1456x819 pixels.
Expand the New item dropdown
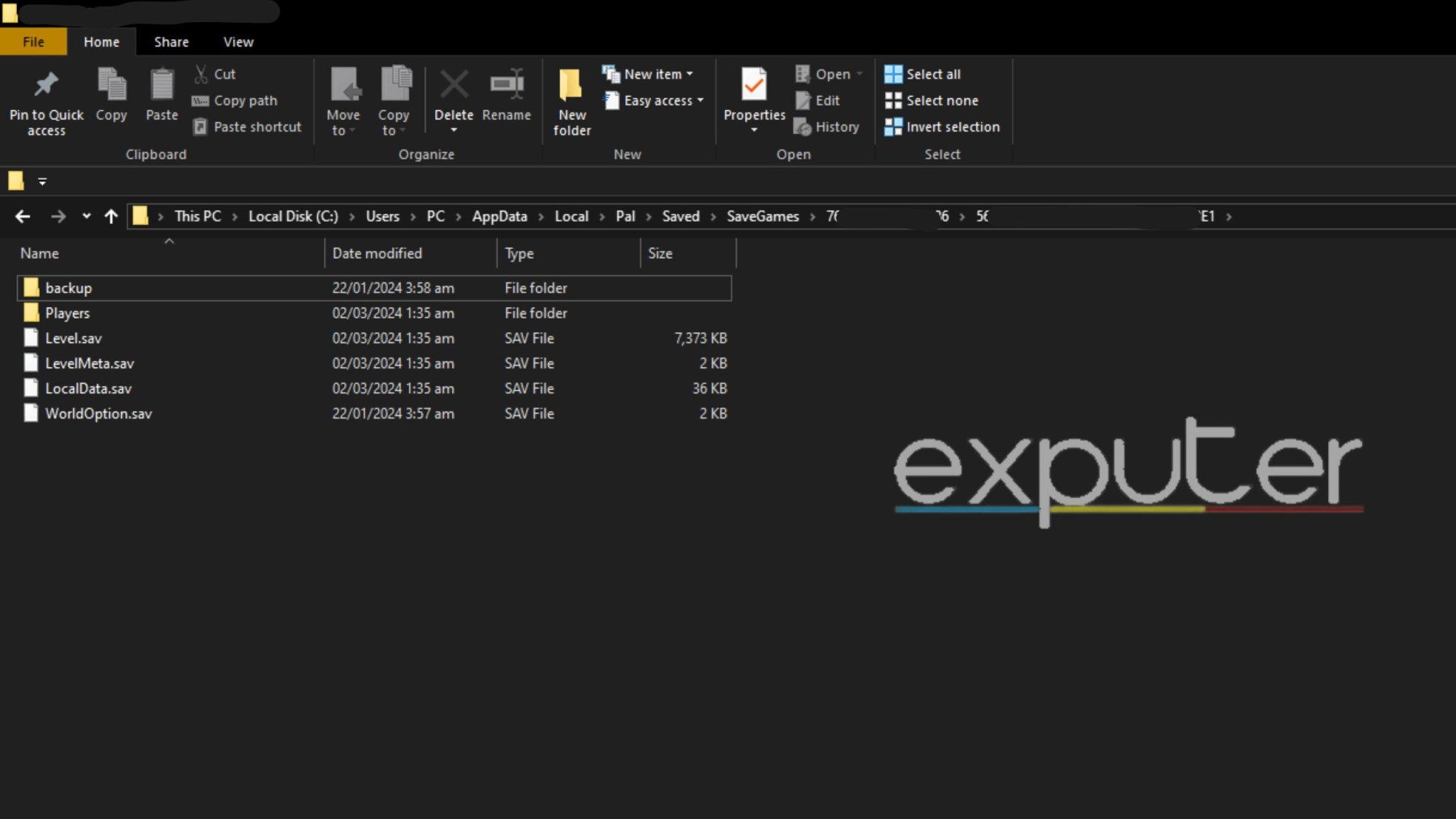pyautogui.click(x=648, y=73)
